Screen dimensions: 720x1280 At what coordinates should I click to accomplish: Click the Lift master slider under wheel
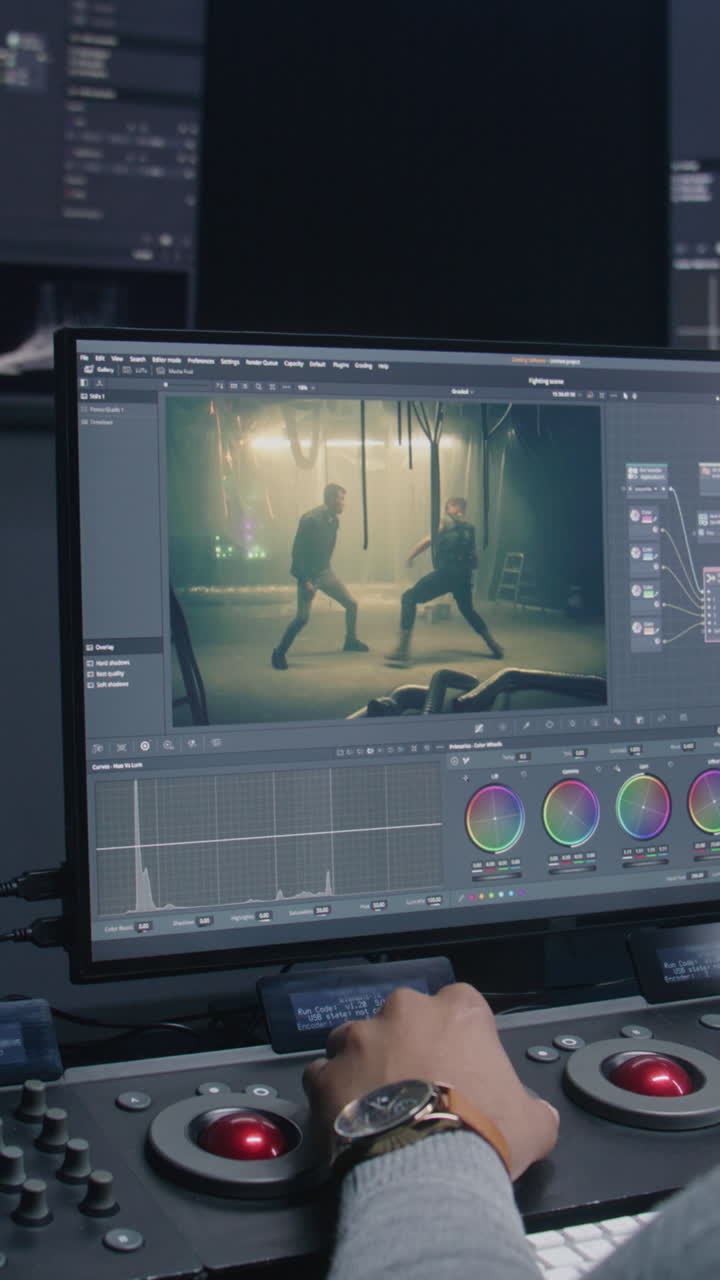(496, 877)
